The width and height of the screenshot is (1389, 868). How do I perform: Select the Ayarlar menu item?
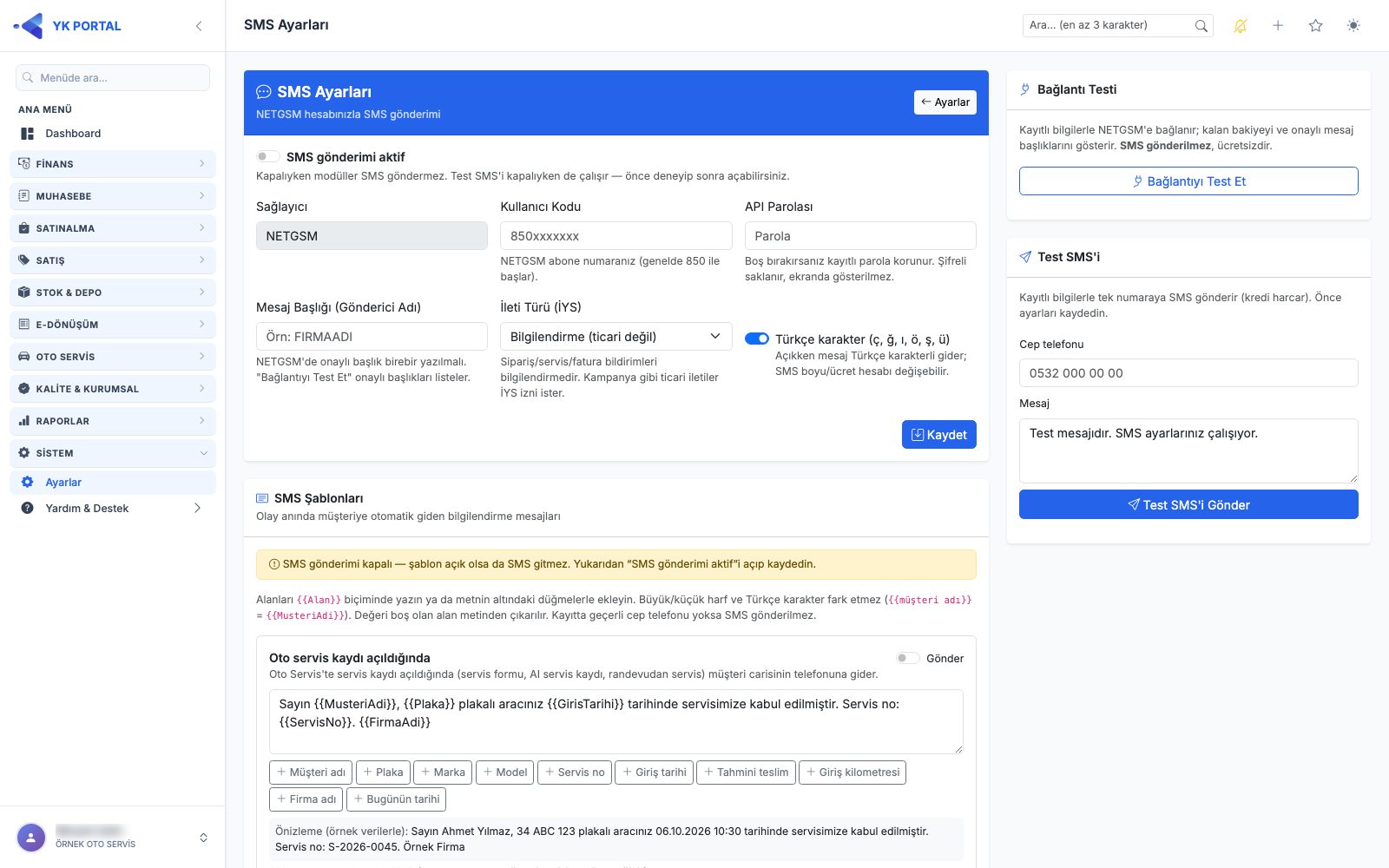(113, 483)
